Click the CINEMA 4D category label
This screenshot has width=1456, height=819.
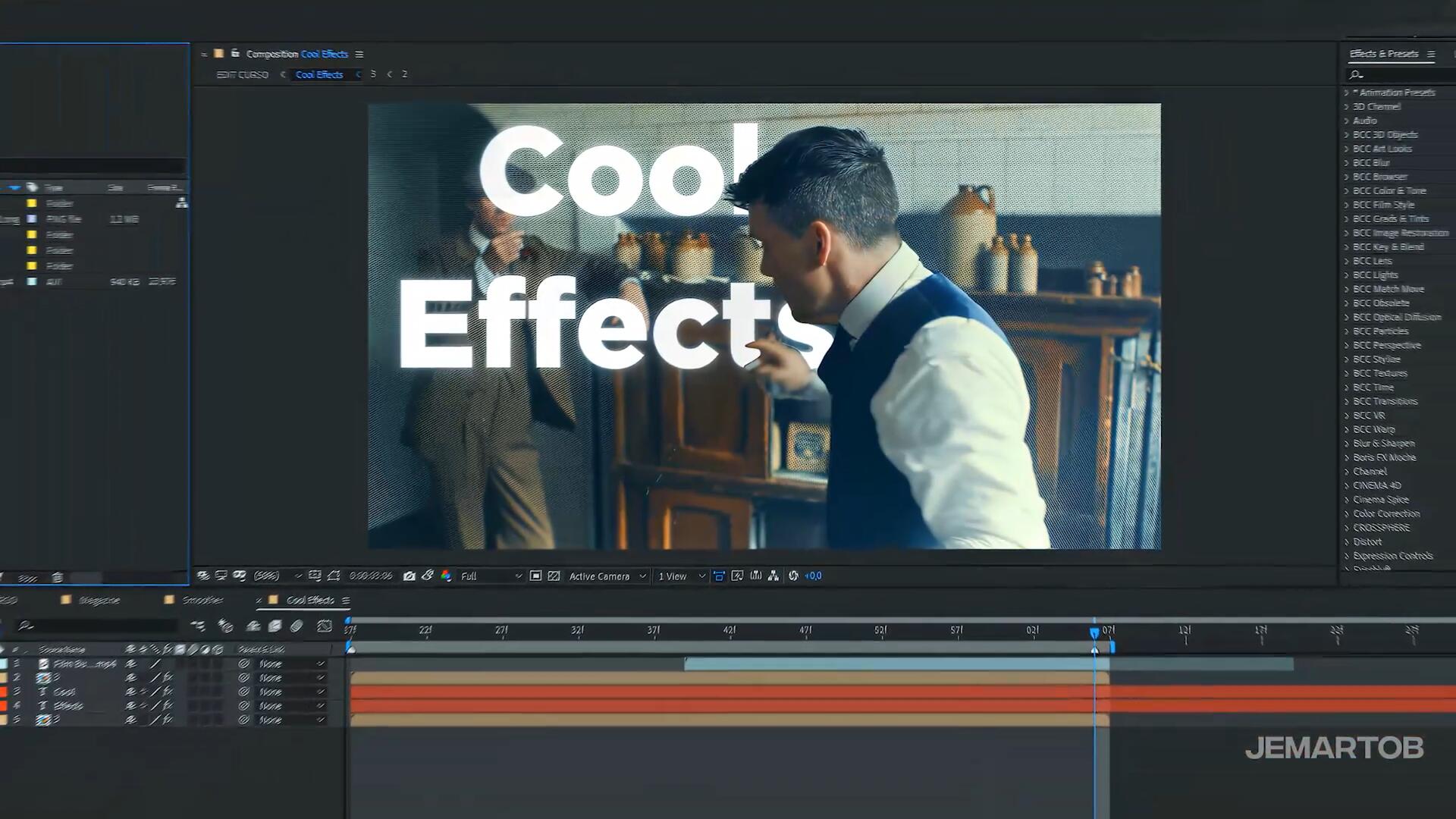(1376, 486)
